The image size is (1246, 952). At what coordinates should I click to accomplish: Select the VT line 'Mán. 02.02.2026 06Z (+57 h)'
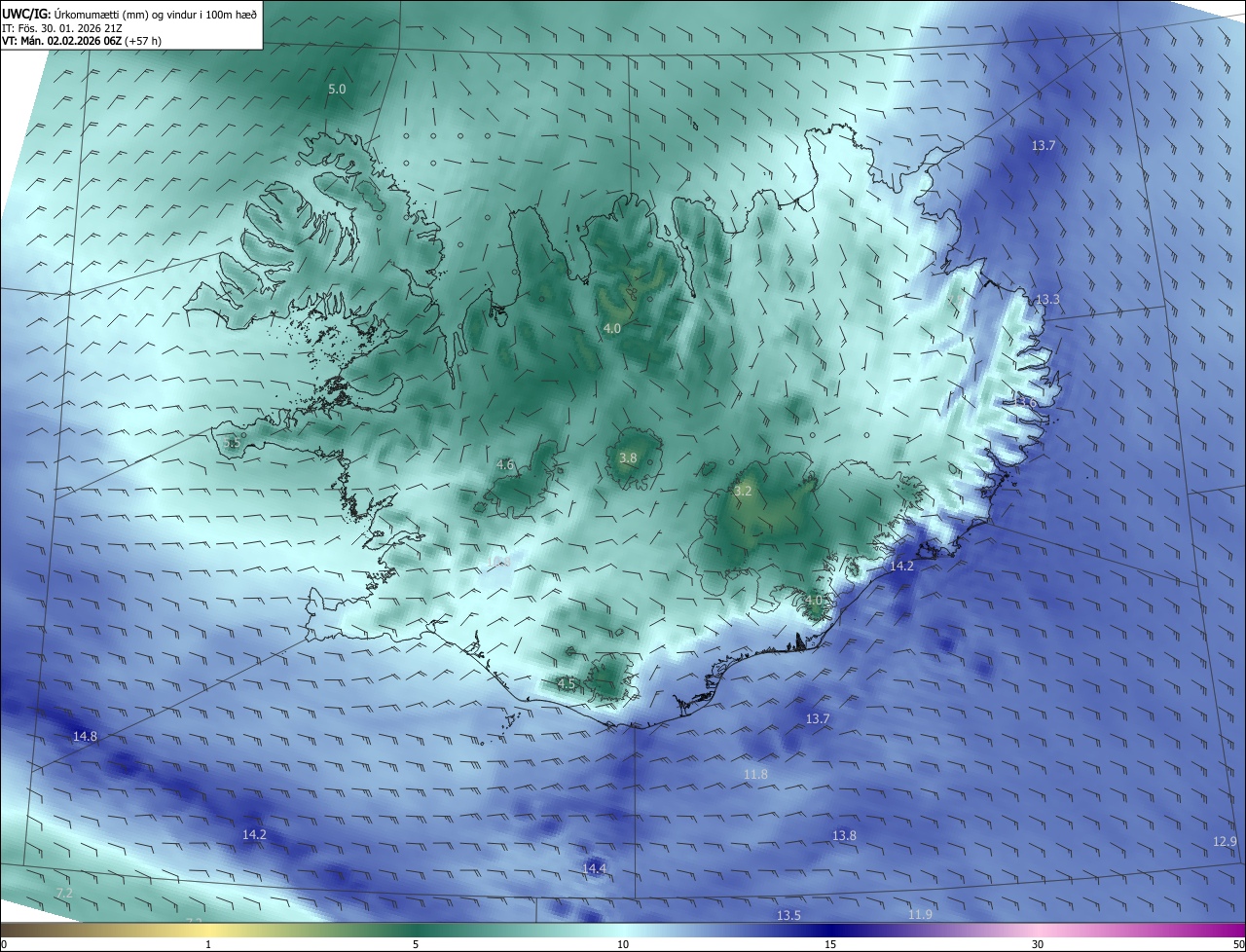pos(82,41)
